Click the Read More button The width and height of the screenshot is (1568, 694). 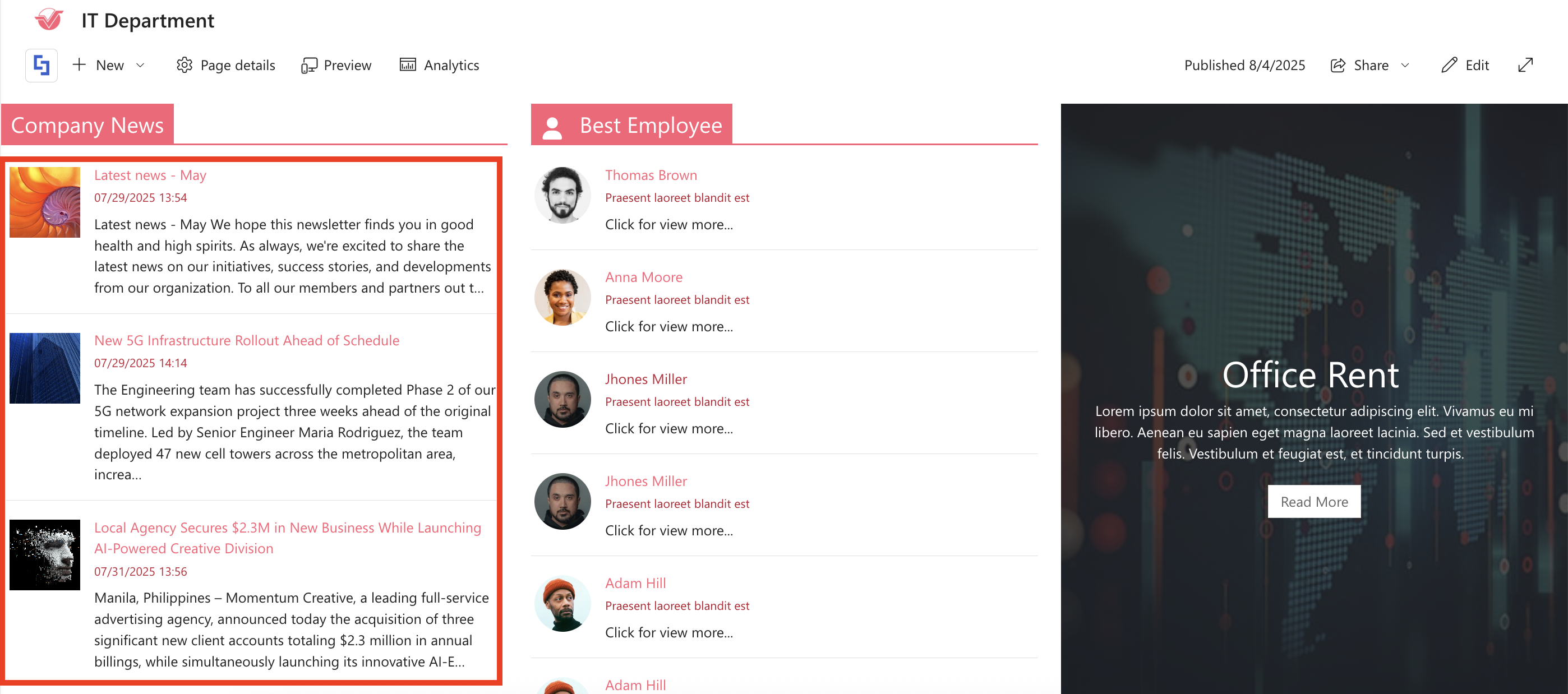tap(1313, 502)
